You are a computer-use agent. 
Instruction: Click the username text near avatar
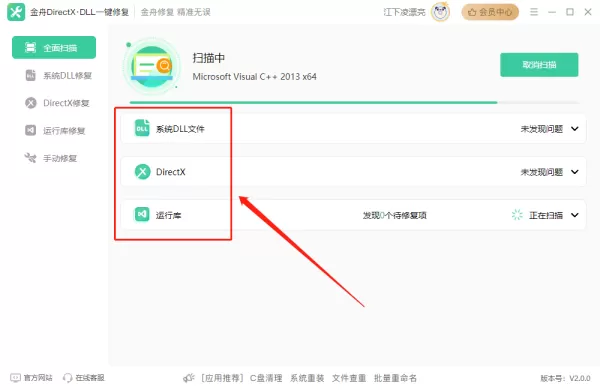(404, 12)
